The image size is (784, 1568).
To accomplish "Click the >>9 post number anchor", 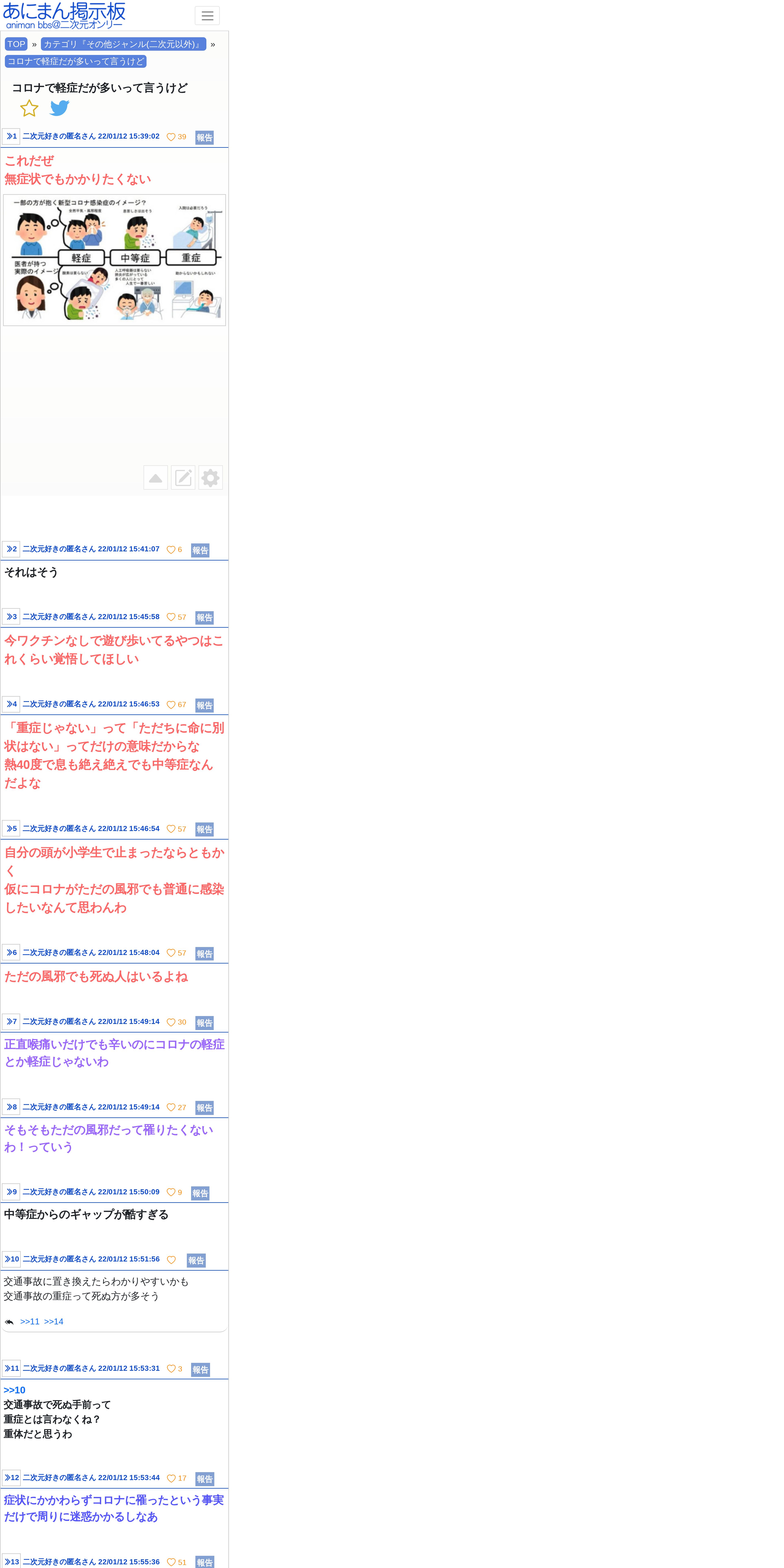I will pyautogui.click(x=11, y=1192).
